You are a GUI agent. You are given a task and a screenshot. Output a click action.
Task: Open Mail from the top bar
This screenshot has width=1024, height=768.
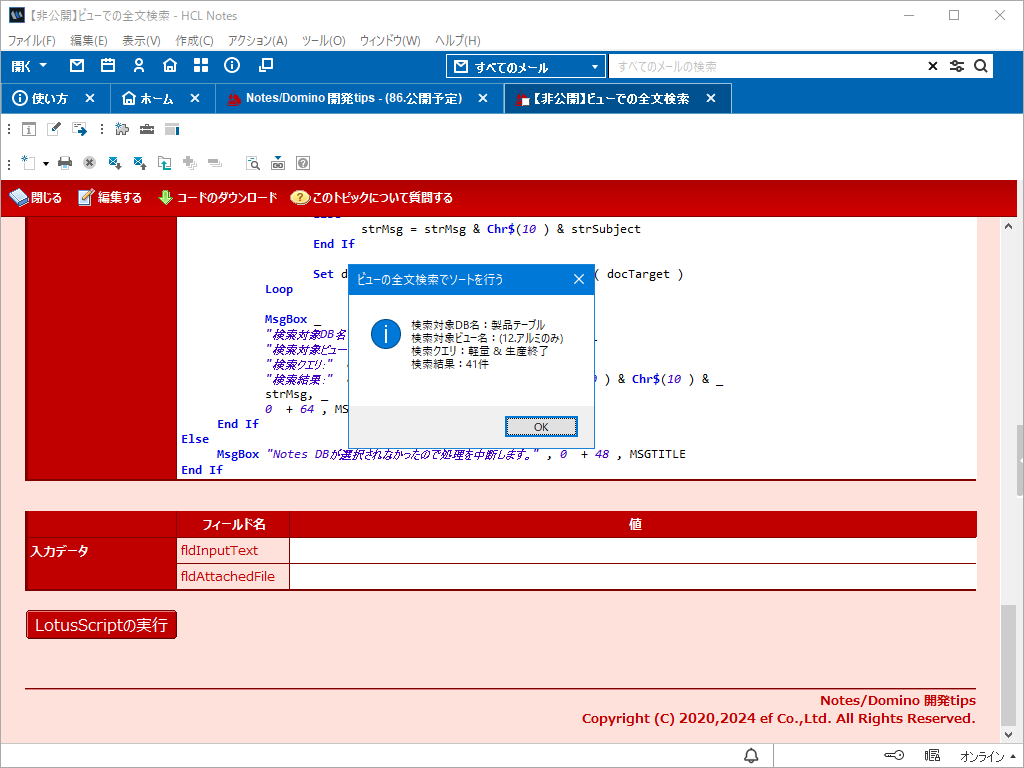tap(77, 66)
